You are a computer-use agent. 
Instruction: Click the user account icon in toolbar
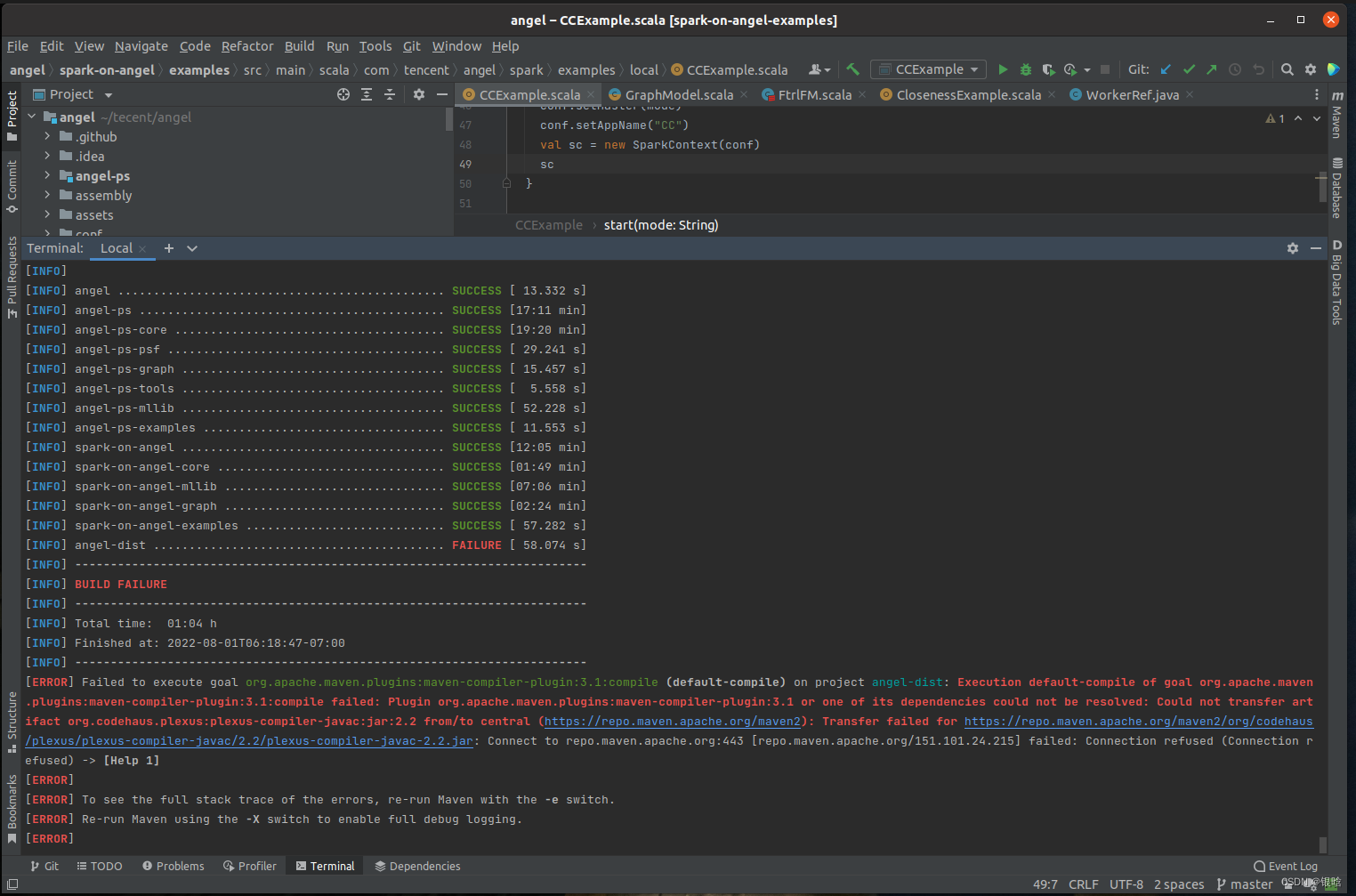[x=819, y=69]
